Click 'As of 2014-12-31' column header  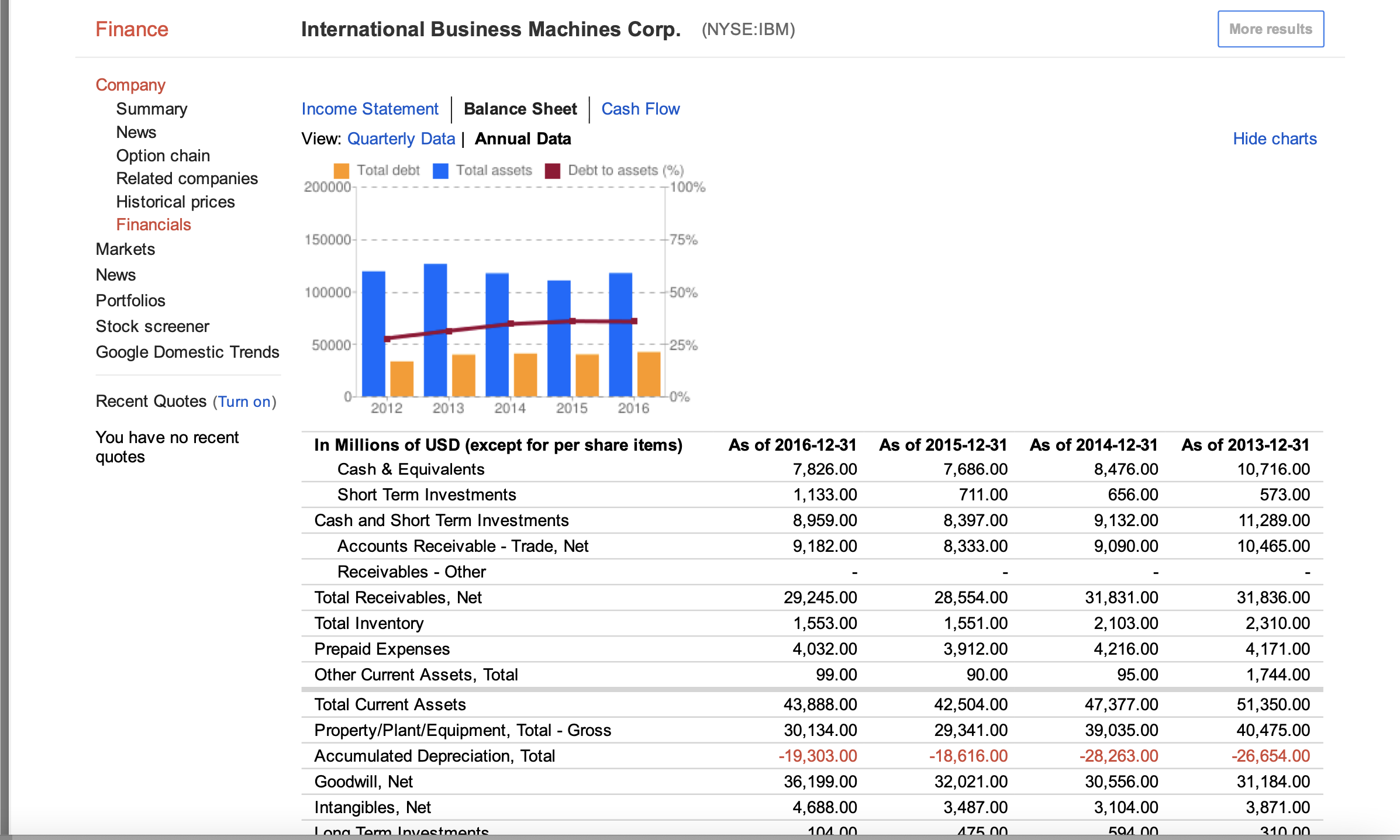coord(1094,445)
